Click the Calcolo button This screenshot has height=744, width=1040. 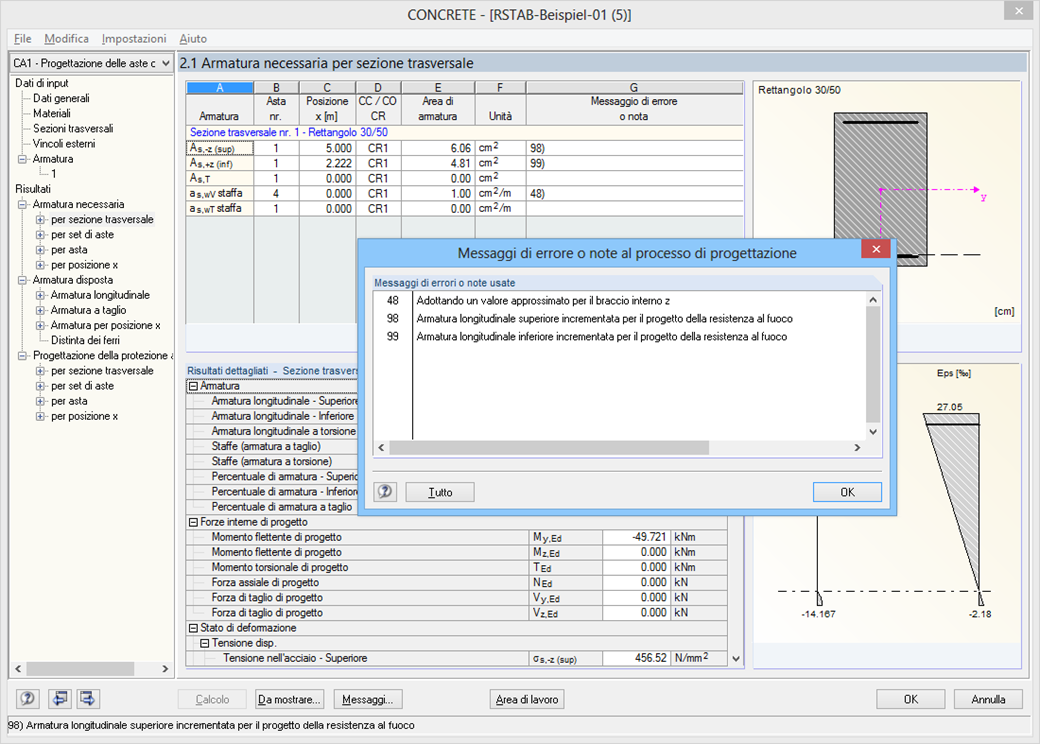[x=212, y=700]
